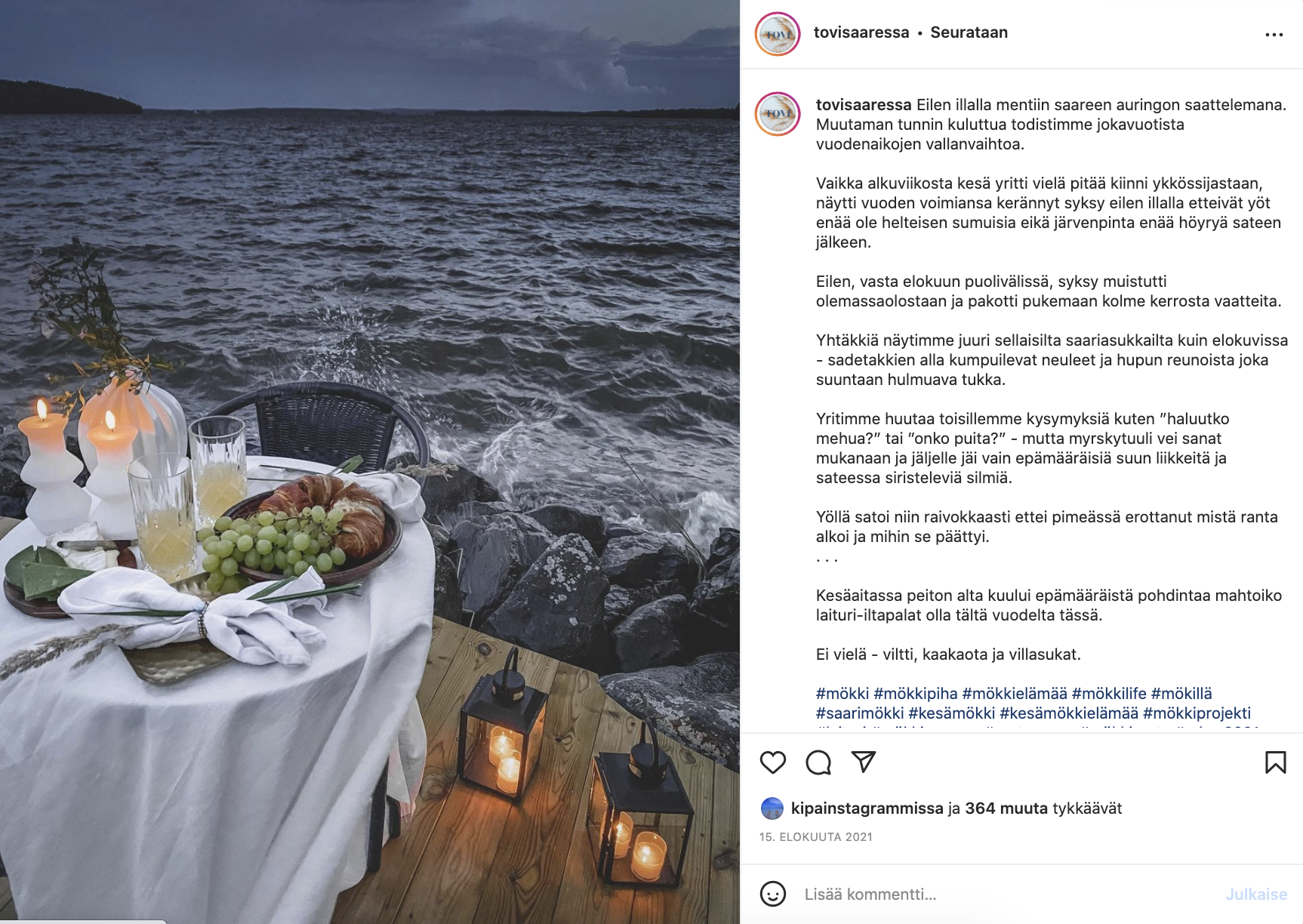
Task: Open the 15. elokuuta 2021 date link
Action: click(x=816, y=837)
